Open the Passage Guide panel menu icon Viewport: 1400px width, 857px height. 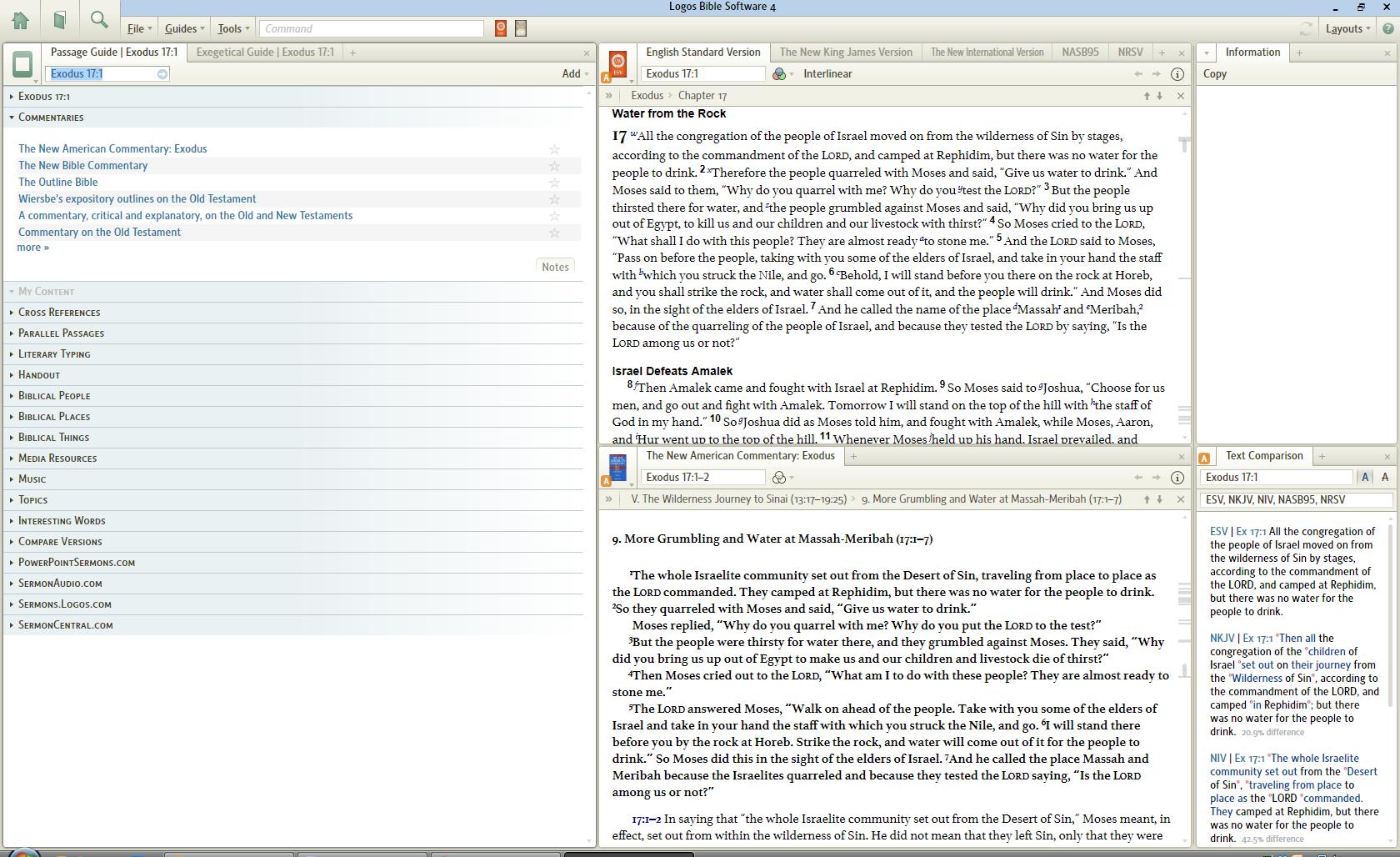(x=23, y=64)
